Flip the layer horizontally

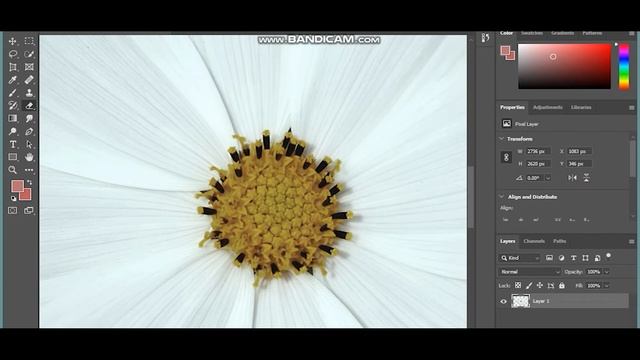click(x=573, y=178)
